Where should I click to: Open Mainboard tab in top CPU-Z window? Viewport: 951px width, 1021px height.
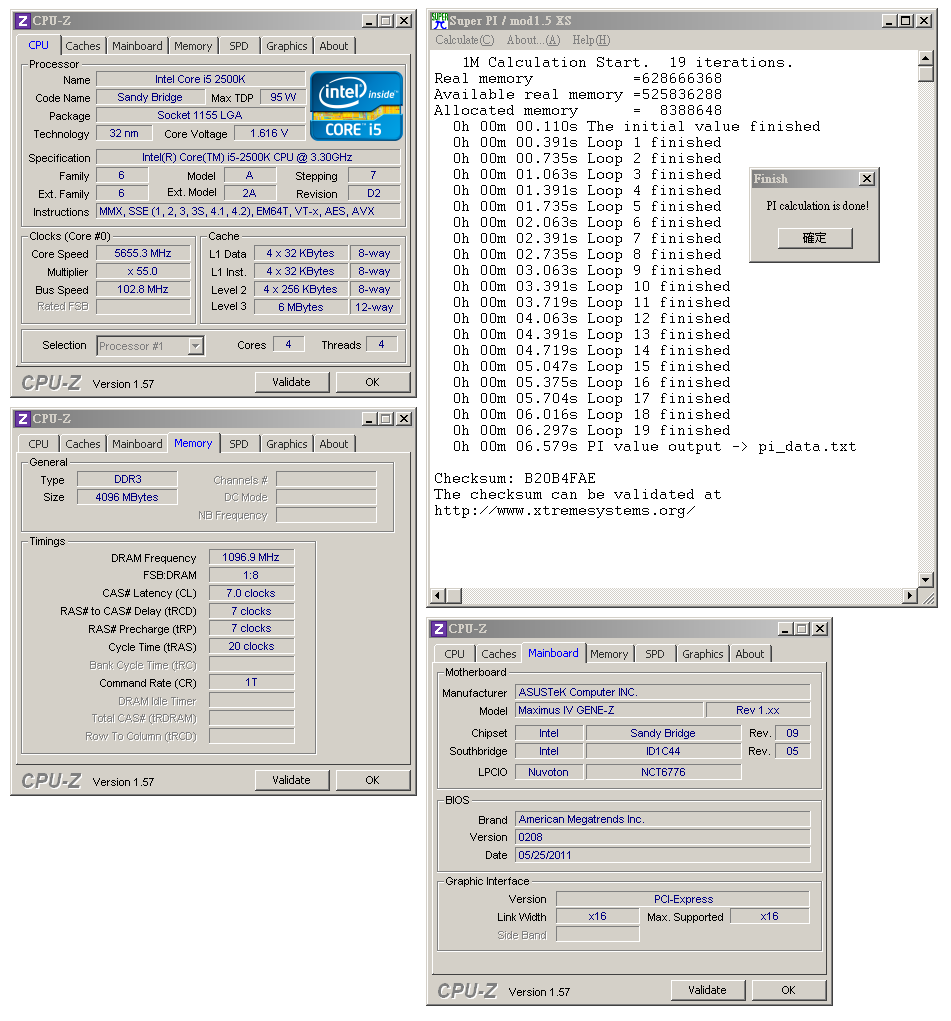pos(137,46)
